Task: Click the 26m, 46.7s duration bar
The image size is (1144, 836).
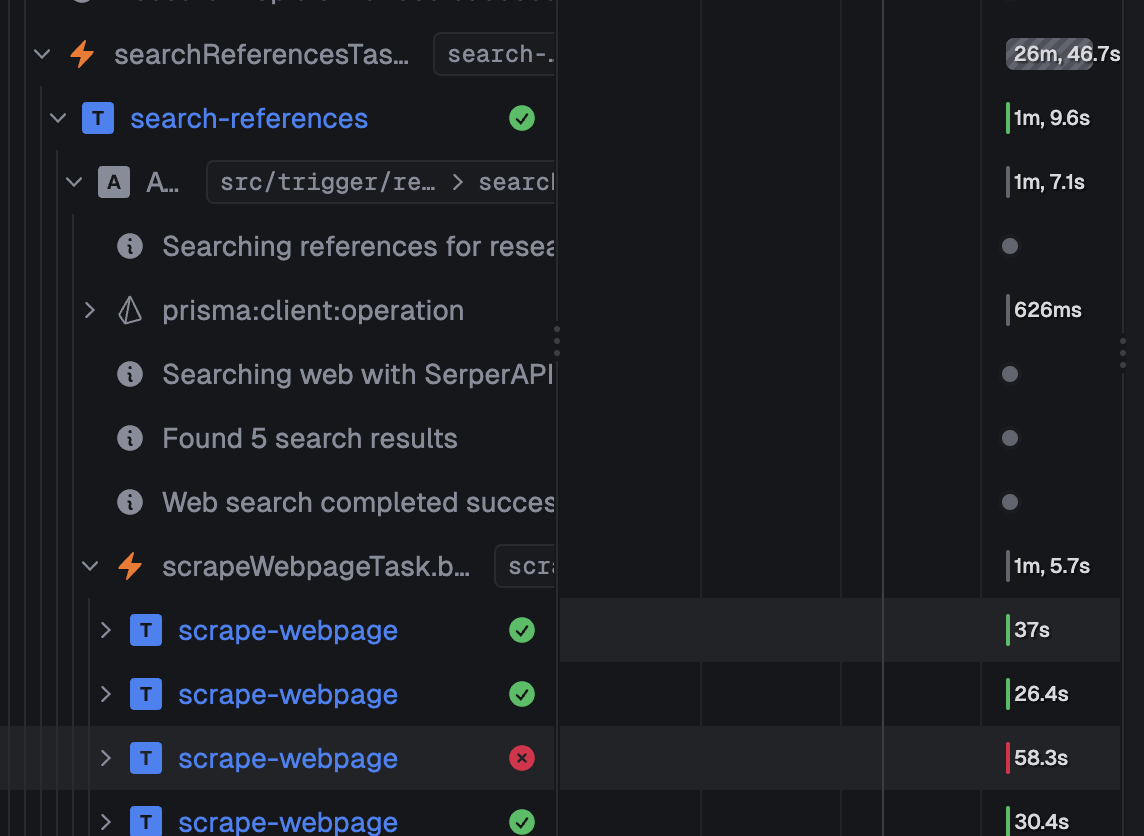Action: [1049, 54]
